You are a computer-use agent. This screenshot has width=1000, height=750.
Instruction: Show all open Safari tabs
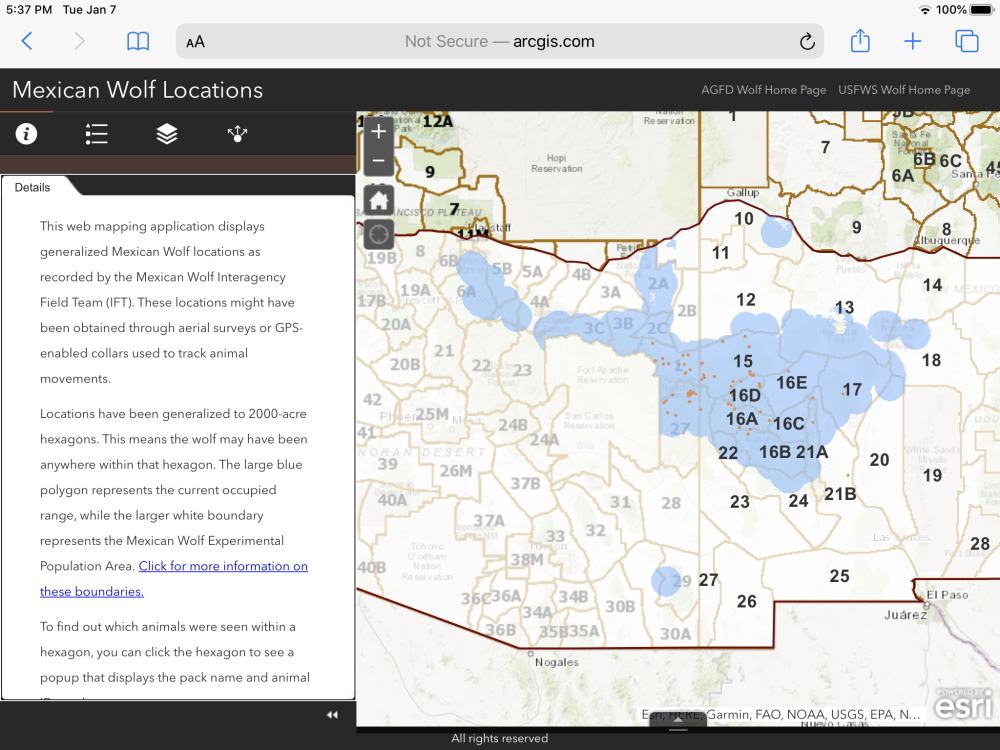click(x=966, y=41)
